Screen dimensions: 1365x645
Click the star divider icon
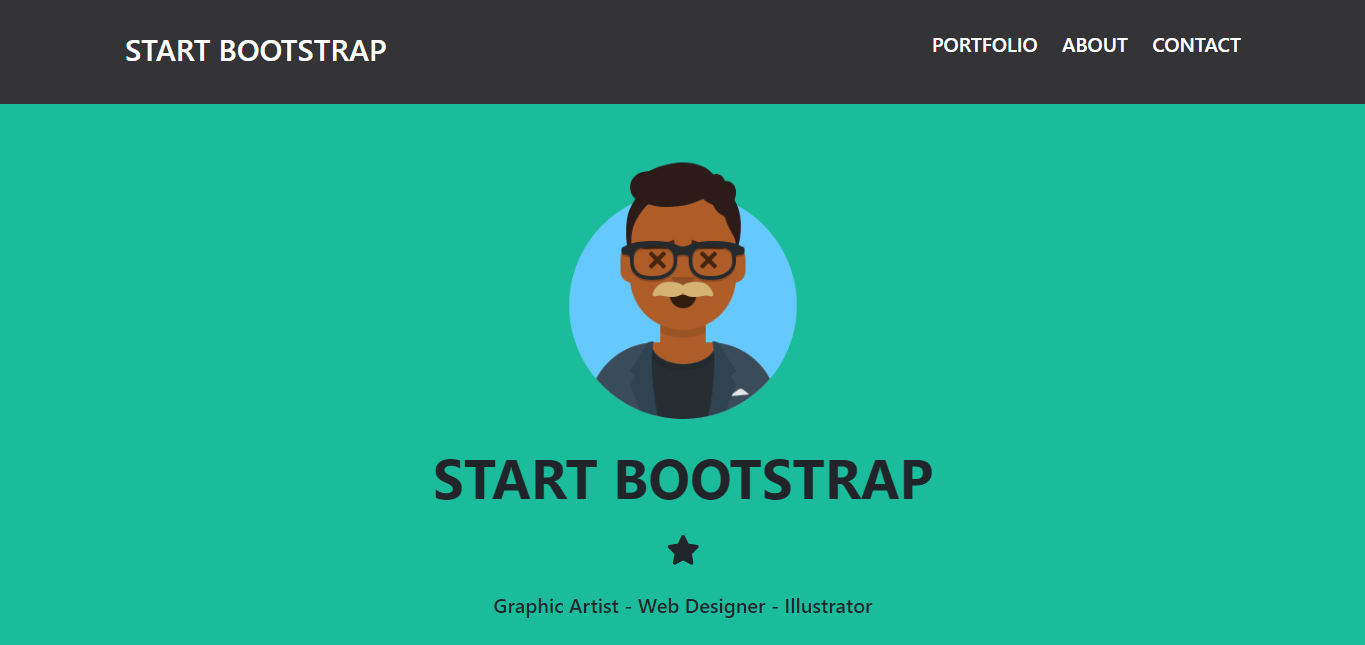(683, 550)
